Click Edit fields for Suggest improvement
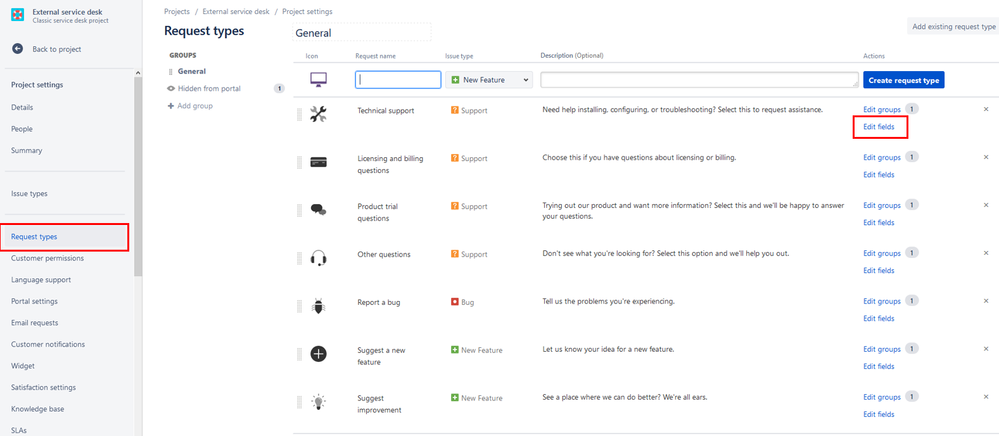The height and width of the screenshot is (436, 999). [x=879, y=414]
